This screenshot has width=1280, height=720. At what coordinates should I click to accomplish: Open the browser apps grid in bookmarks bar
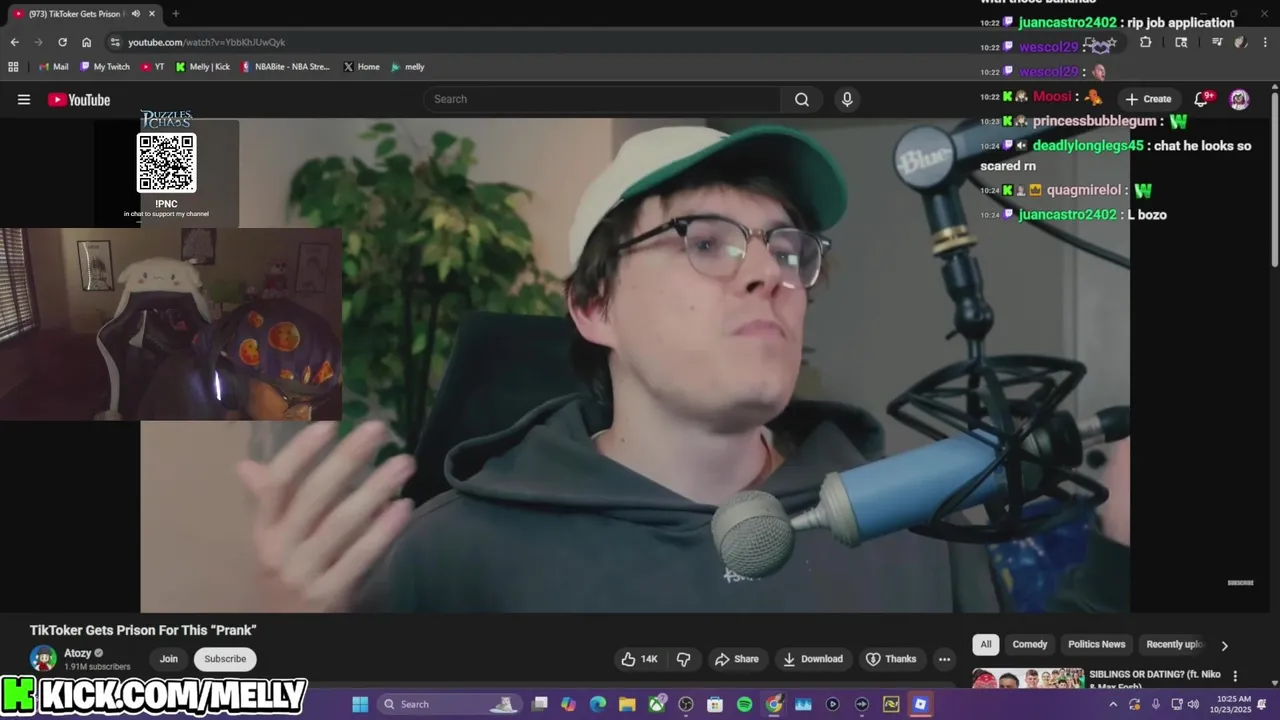pyautogui.click(x=13, y=67)
